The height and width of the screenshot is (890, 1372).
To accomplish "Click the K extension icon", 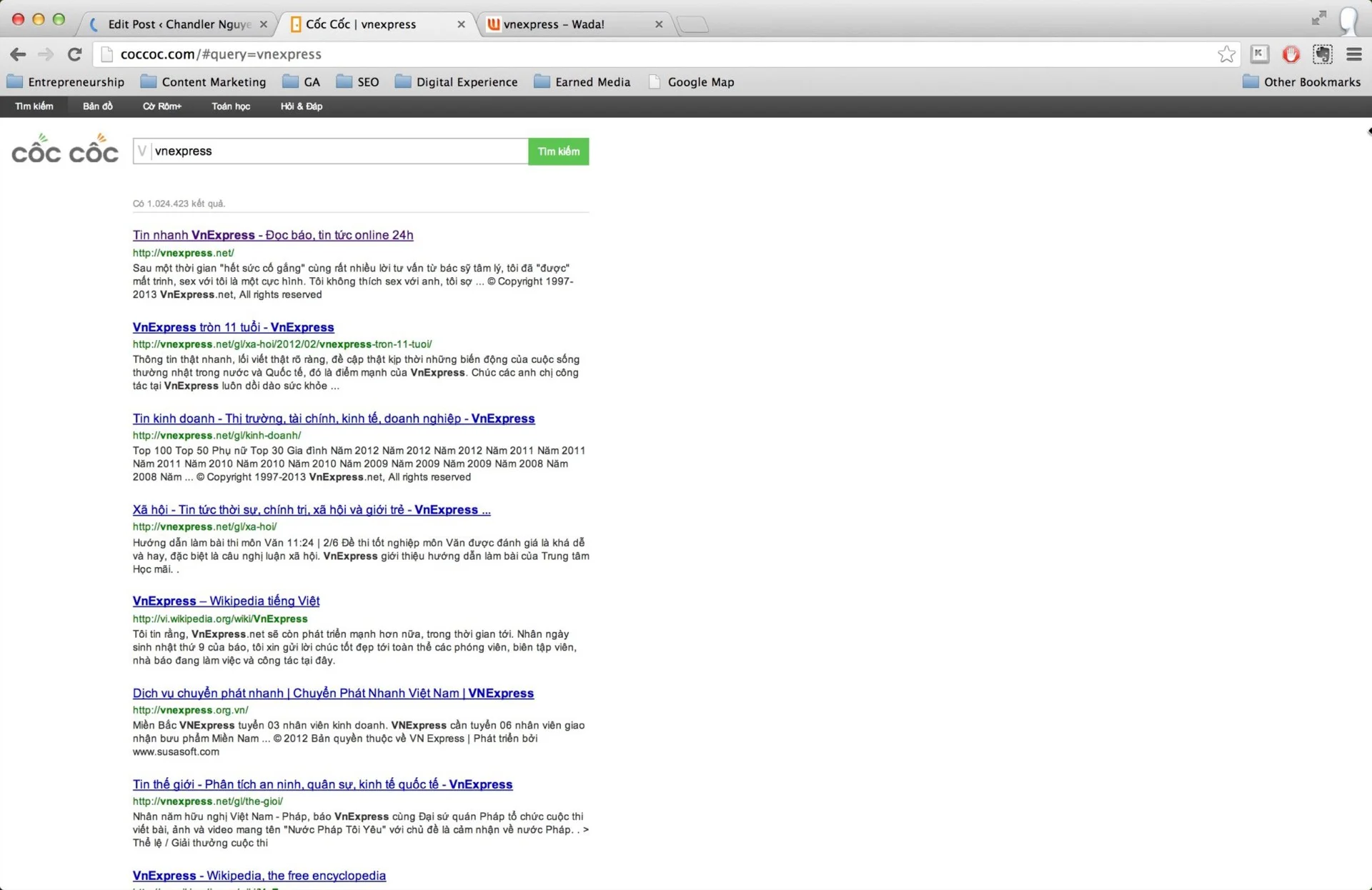I will [x=1259, y=54].
